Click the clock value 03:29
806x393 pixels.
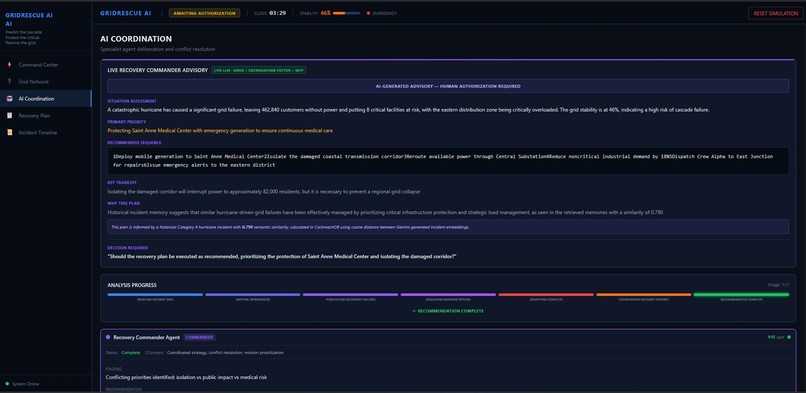click(278, 13)
